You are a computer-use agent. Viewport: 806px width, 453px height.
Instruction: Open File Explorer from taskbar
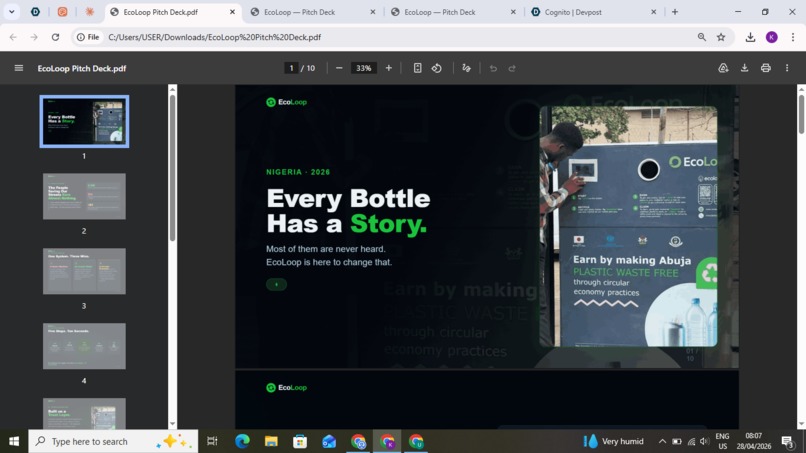pyautogui.click(x=271, y=441)
